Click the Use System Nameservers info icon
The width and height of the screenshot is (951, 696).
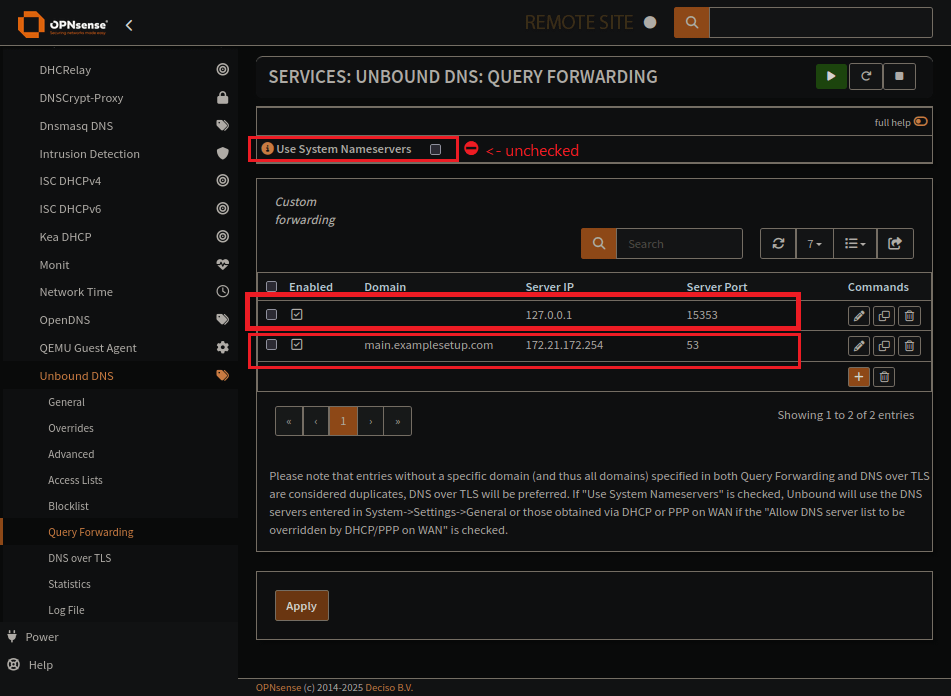click(x=267, y=149)
